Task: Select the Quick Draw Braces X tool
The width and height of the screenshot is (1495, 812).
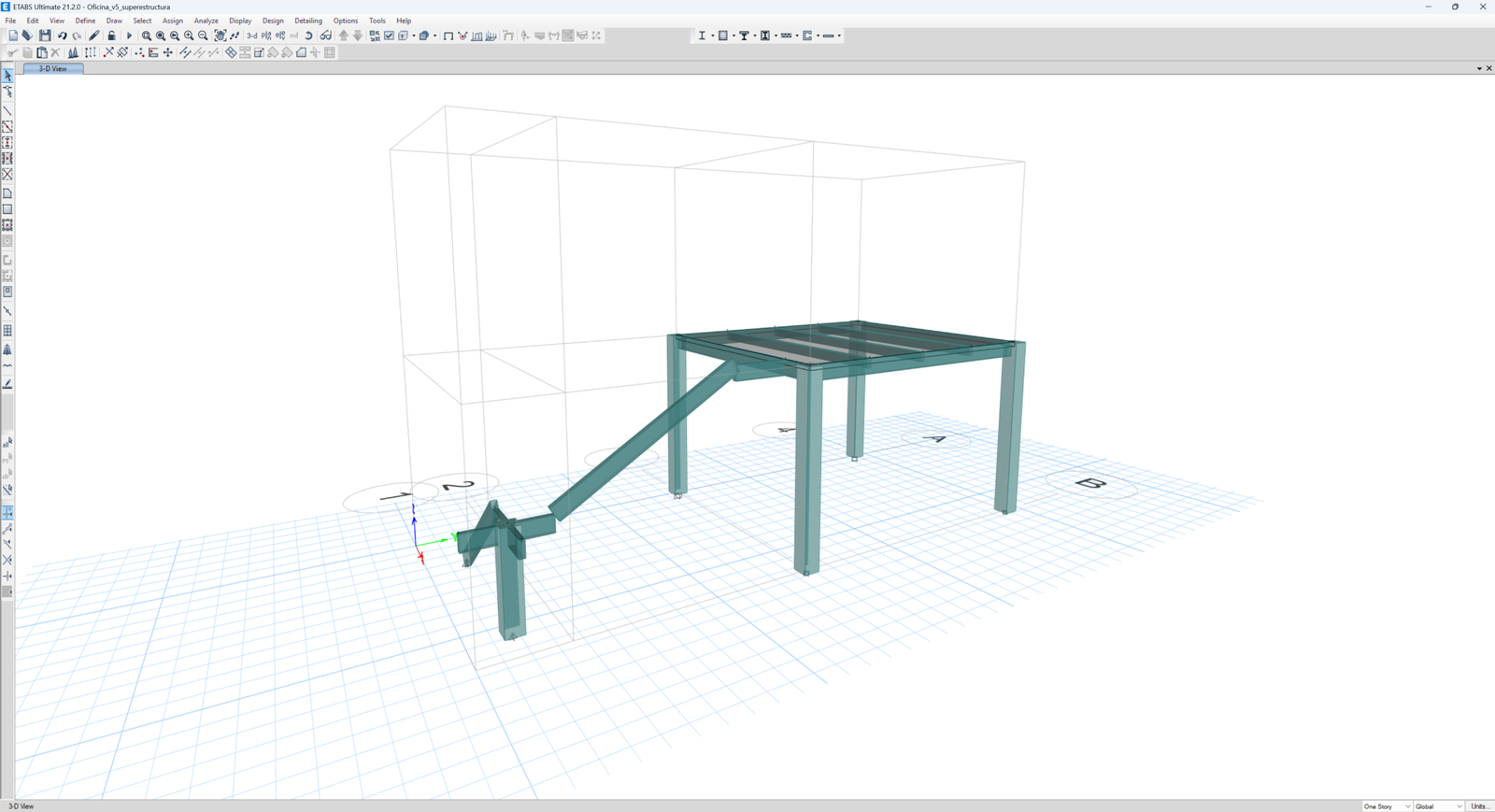Action: [7, 175]
